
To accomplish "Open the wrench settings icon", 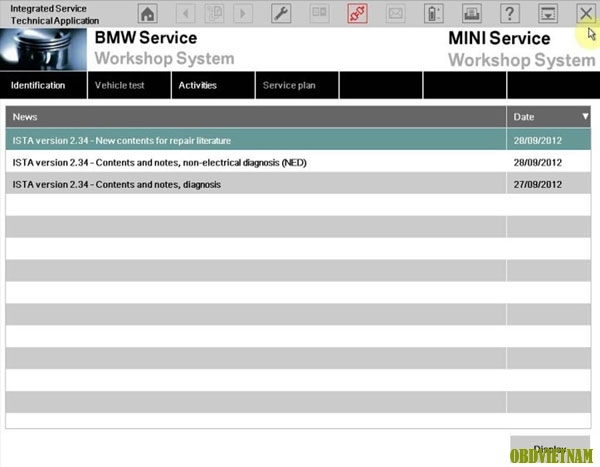I will [281, 14].
